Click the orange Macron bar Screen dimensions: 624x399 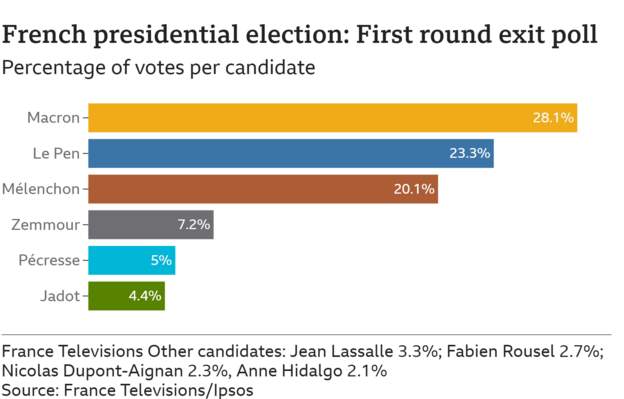pyautogui.click(x=332, y=117)
